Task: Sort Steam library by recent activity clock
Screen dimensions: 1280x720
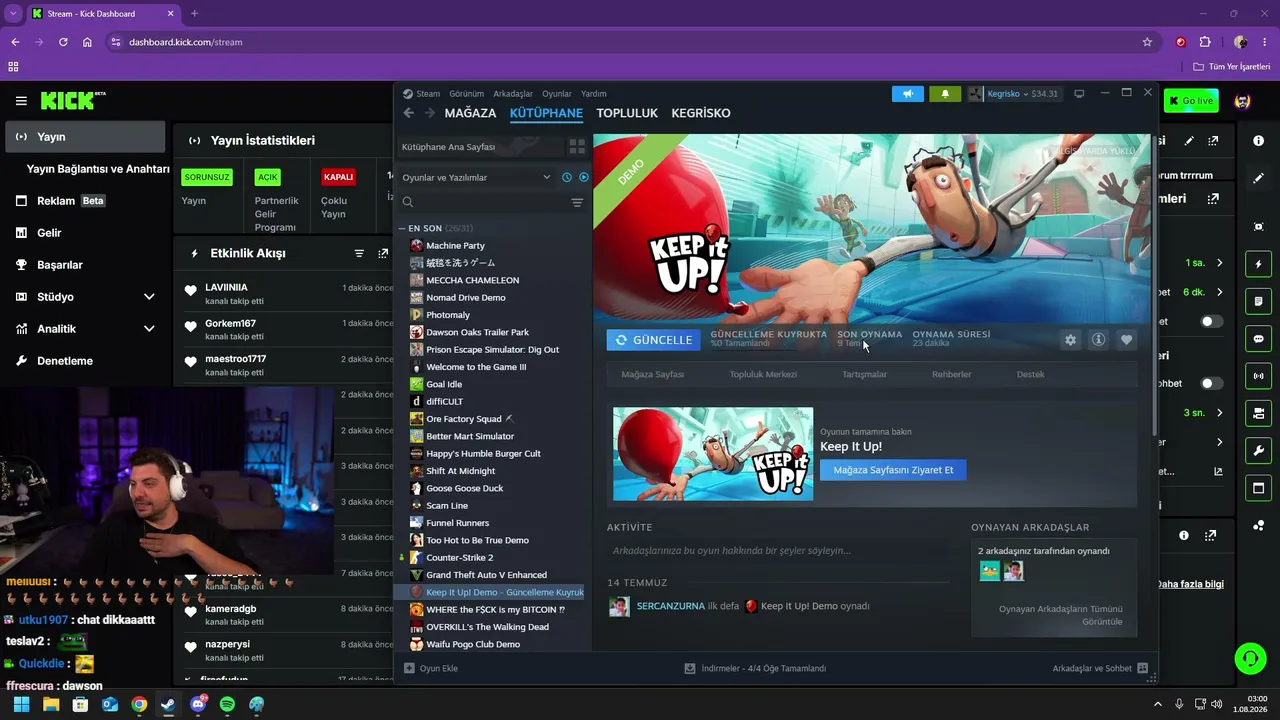Action: click(567, 177)
